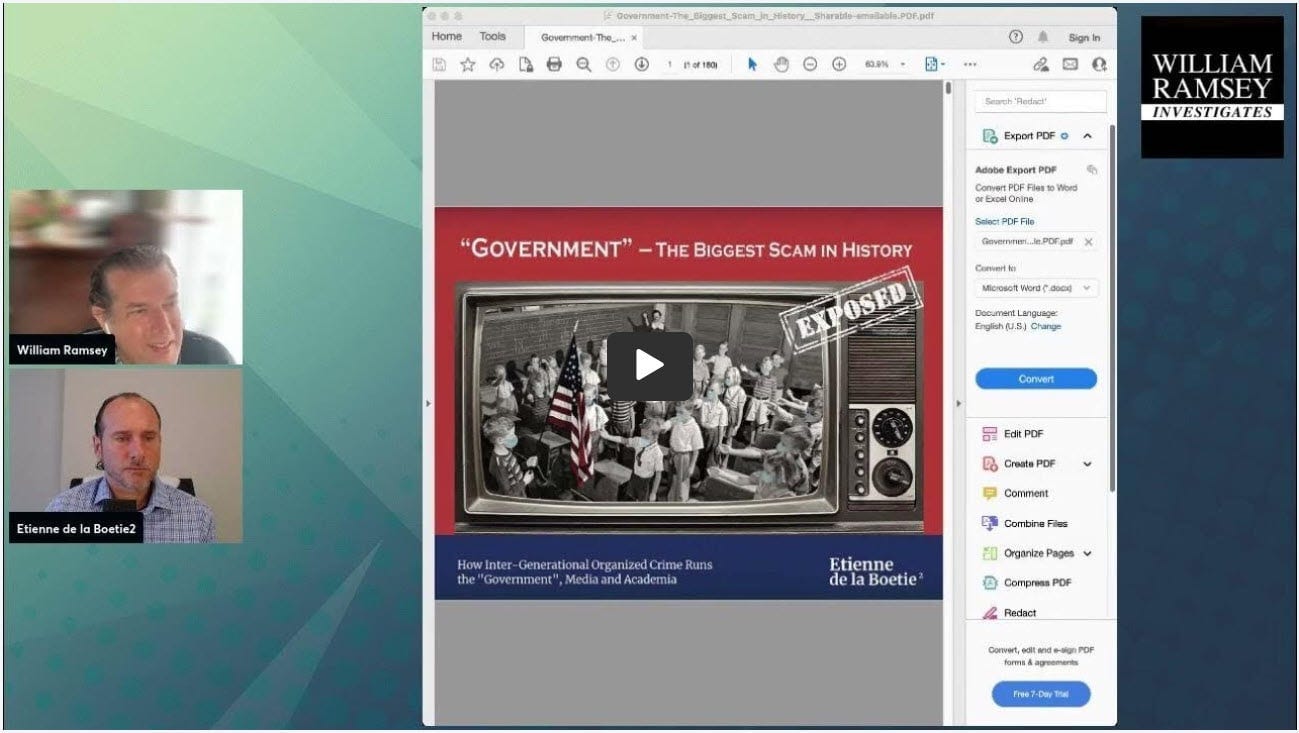Go to next page down arrow

click(x=642, y=64)
